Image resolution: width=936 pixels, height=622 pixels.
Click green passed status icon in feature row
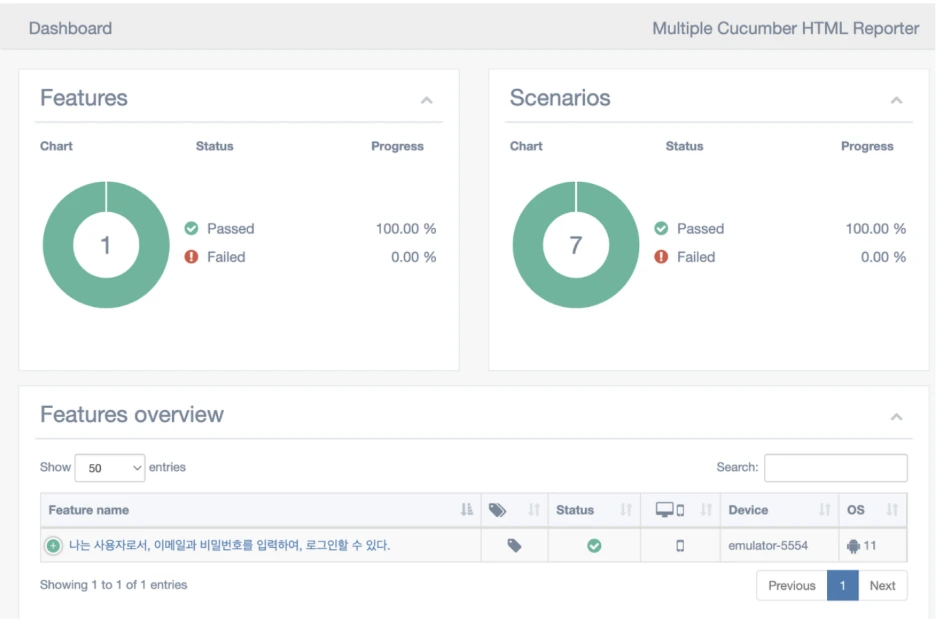pos(594,546)
